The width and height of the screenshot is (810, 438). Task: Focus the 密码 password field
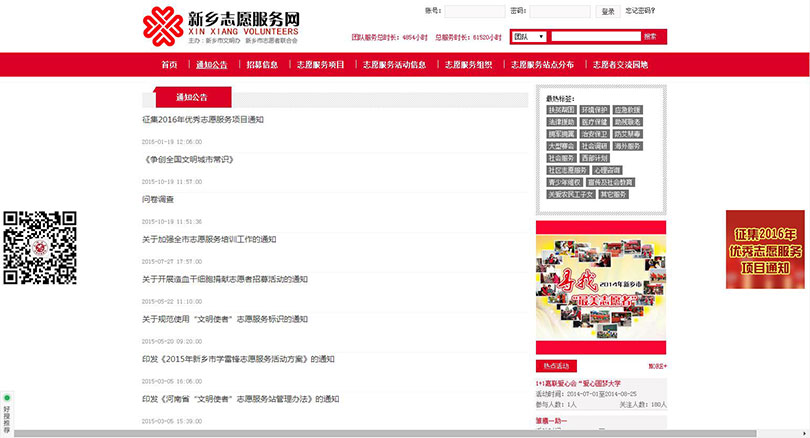pos(560,12)
